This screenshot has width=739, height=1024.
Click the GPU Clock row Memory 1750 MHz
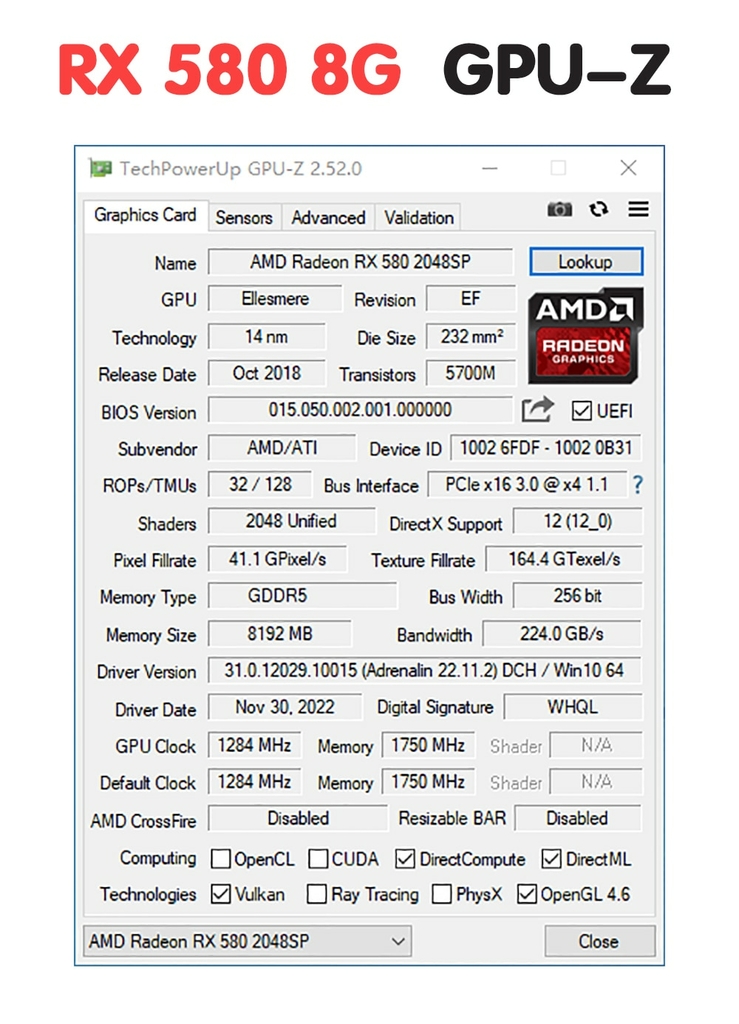(428, 745)
